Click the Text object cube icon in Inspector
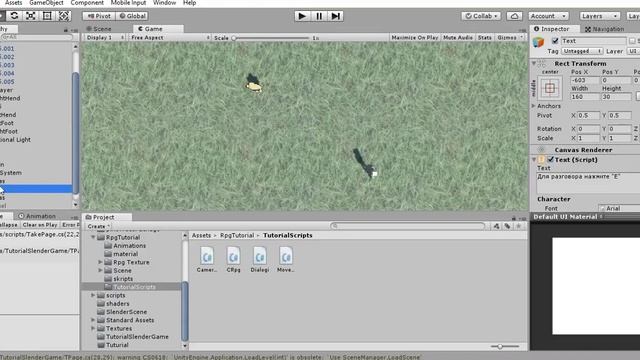Screen dimensions: 640x360 point(538,42)
